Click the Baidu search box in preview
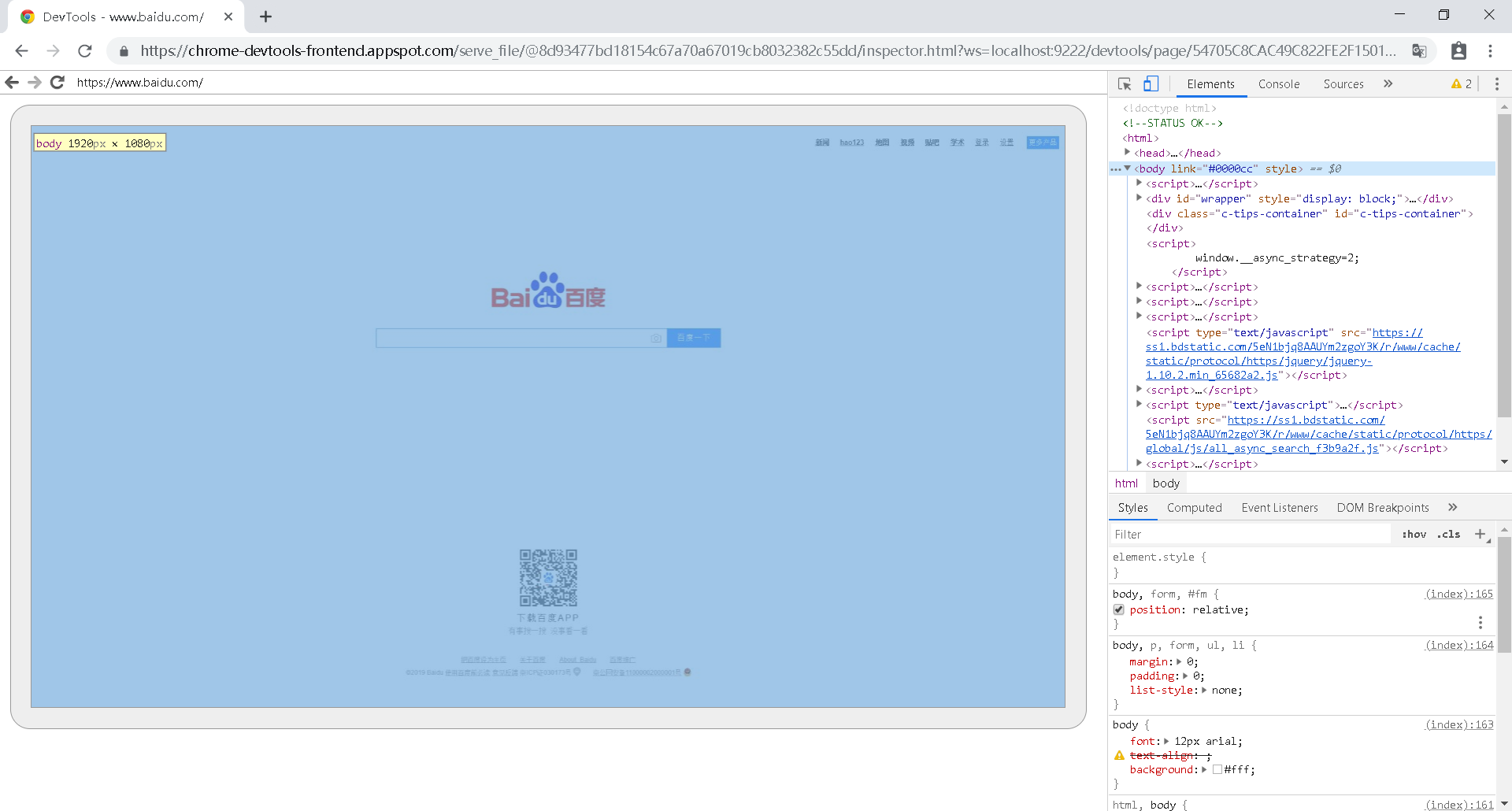 click(521, 338)
